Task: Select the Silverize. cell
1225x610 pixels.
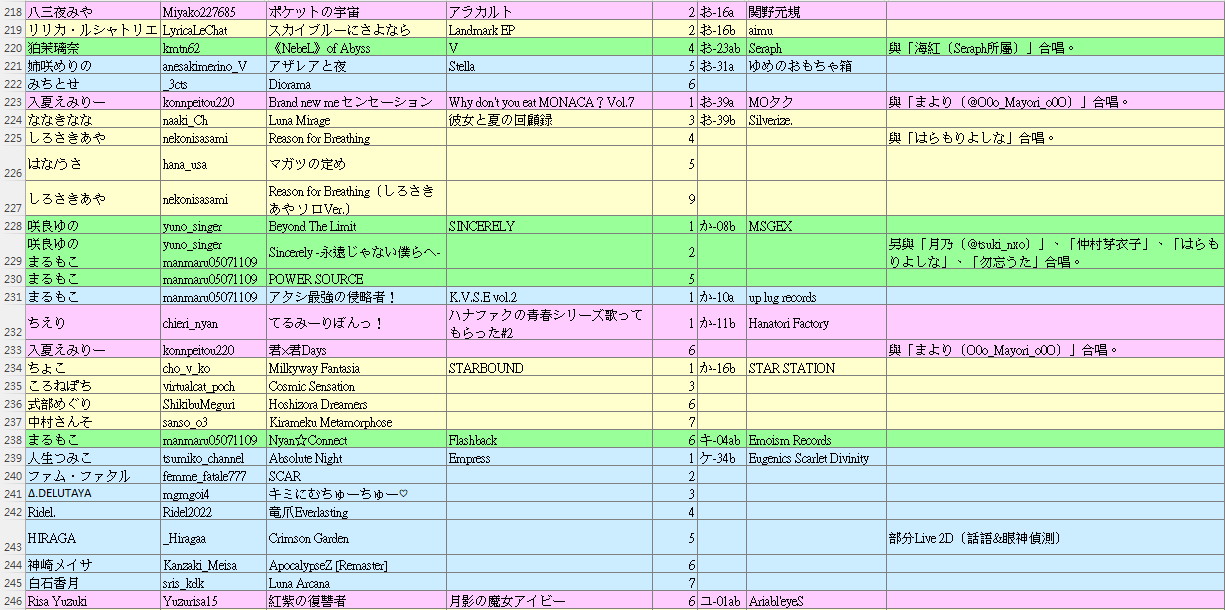Action: pos(816,120)
